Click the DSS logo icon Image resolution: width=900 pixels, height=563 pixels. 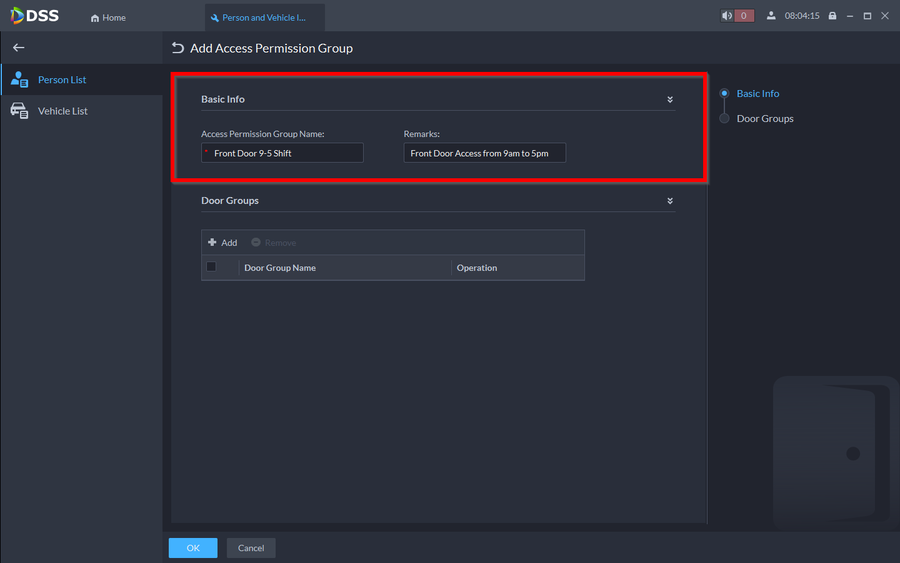click(x=18, y=16)
